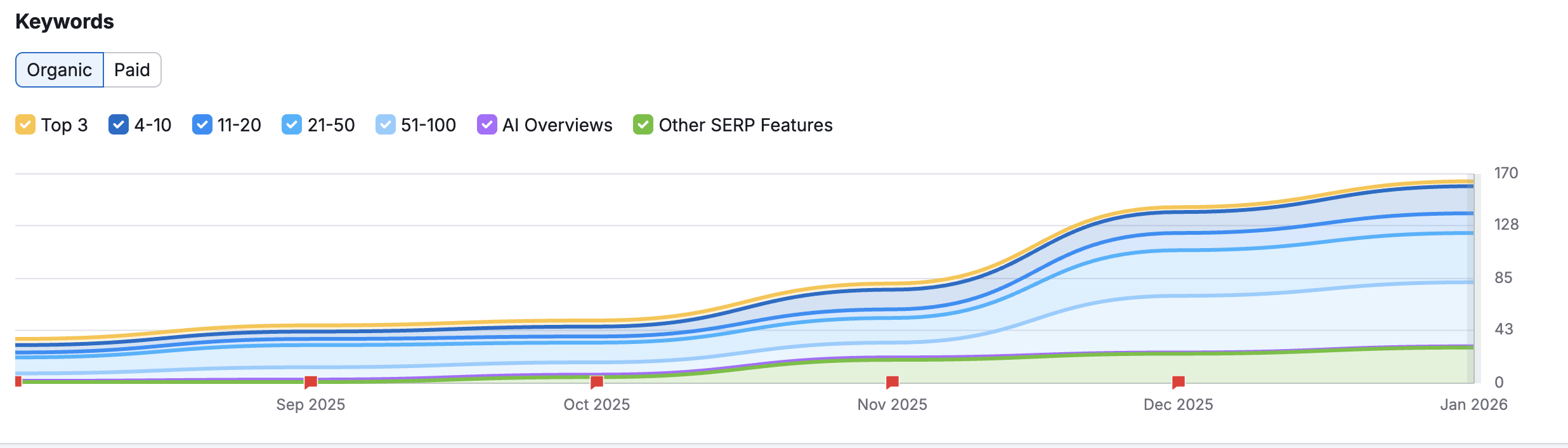The image size is (1568, 448).
Task: Click the grey vertical bar at Jan 2026
Action: click(x=1477, y=279)
